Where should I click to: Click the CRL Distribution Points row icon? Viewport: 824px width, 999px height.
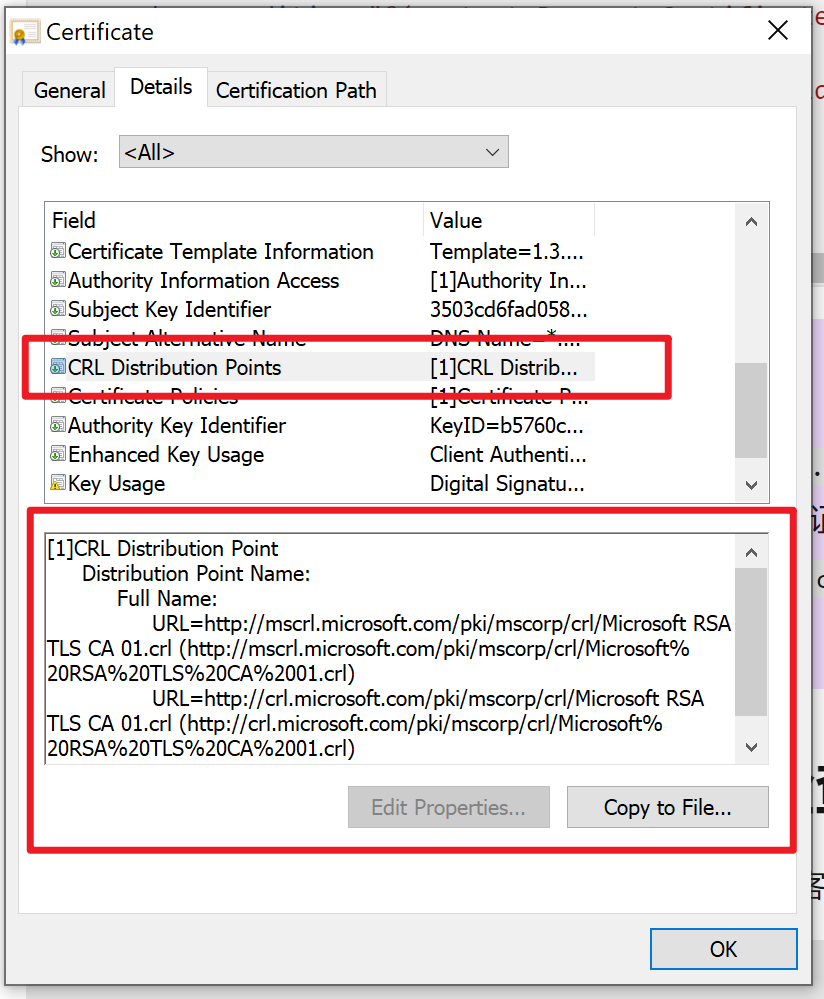pyautogui.click(x=59, y=368)
